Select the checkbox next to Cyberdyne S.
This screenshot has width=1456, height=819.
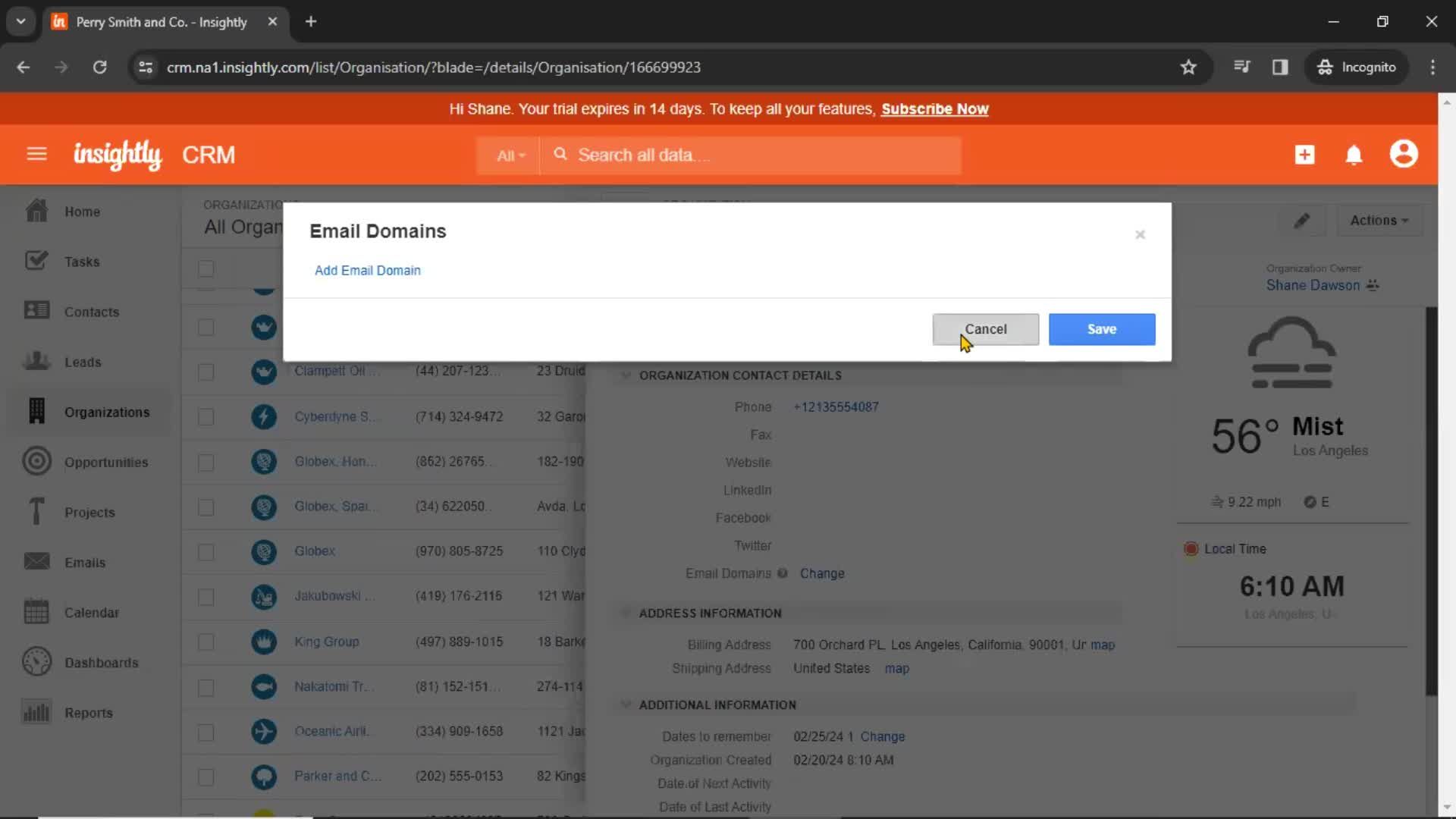point(206,416)
